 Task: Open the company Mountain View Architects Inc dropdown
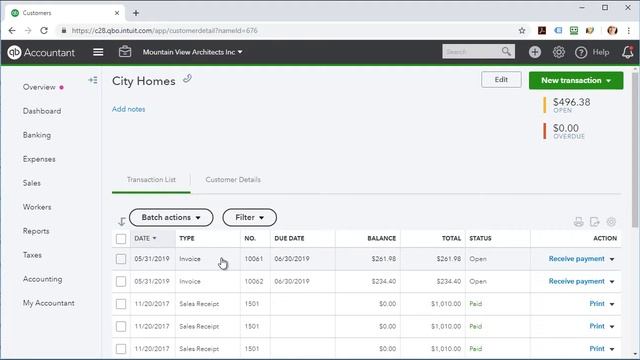click(192, 52)
